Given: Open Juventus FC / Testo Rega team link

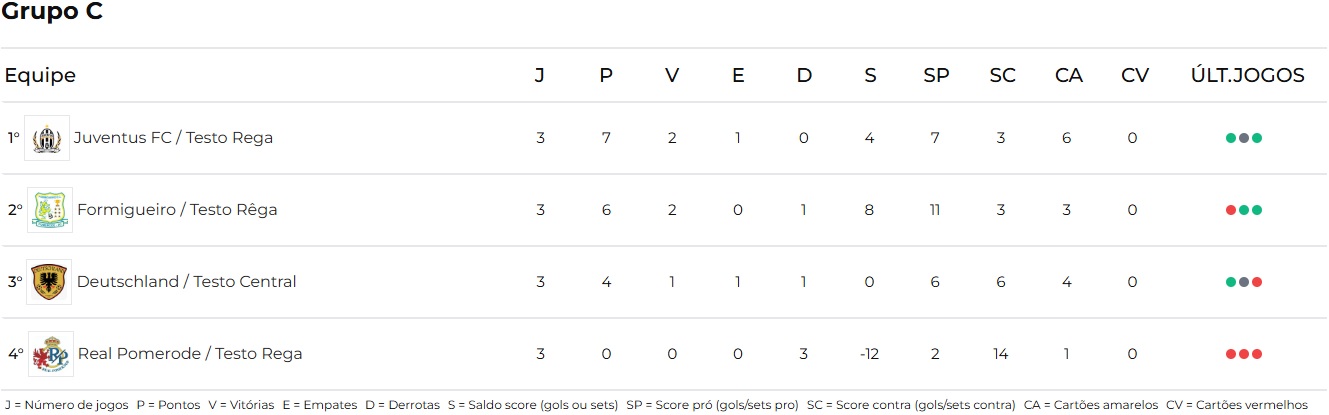Looking at the screenshot, I should tap(173, 138).
